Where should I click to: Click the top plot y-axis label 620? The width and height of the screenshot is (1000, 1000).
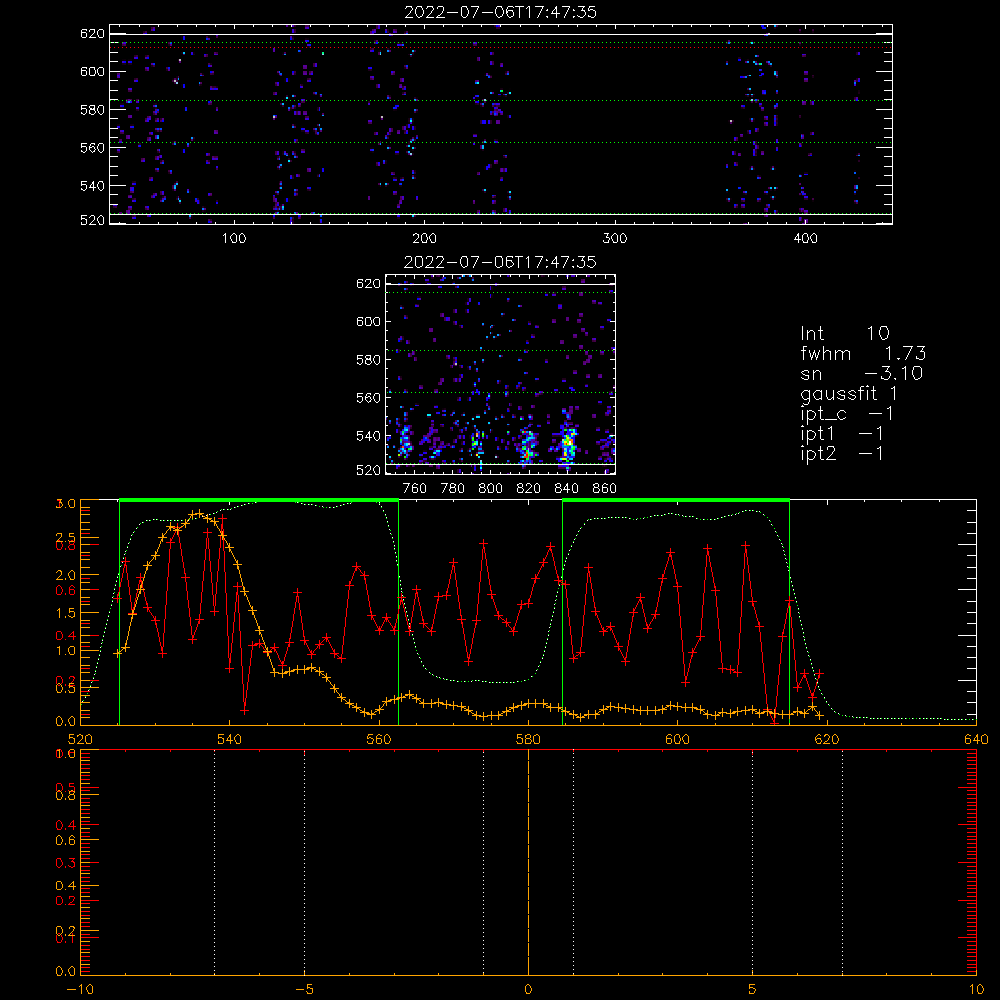(x=92, y=34)
